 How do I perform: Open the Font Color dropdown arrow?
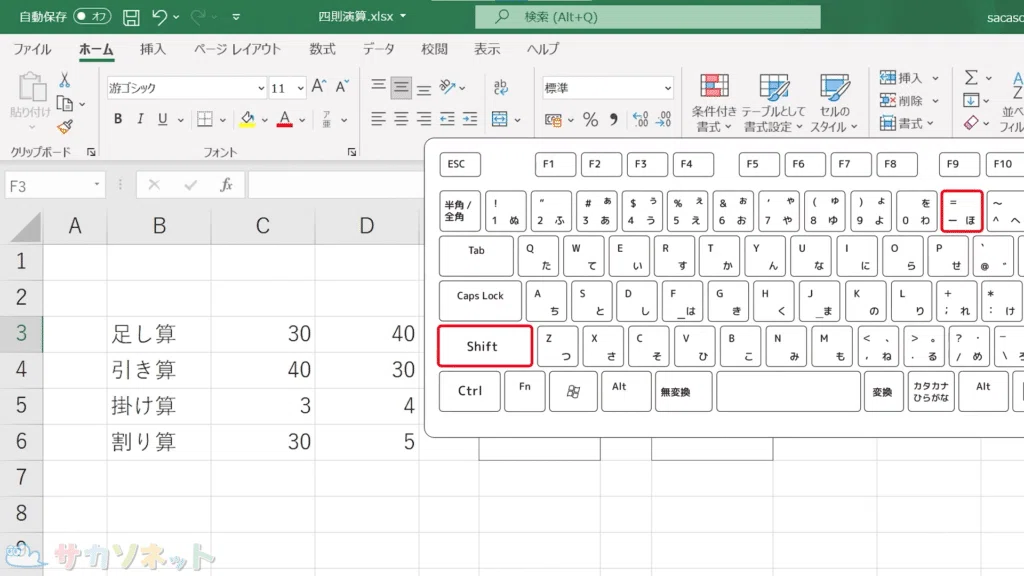[302, 120]
